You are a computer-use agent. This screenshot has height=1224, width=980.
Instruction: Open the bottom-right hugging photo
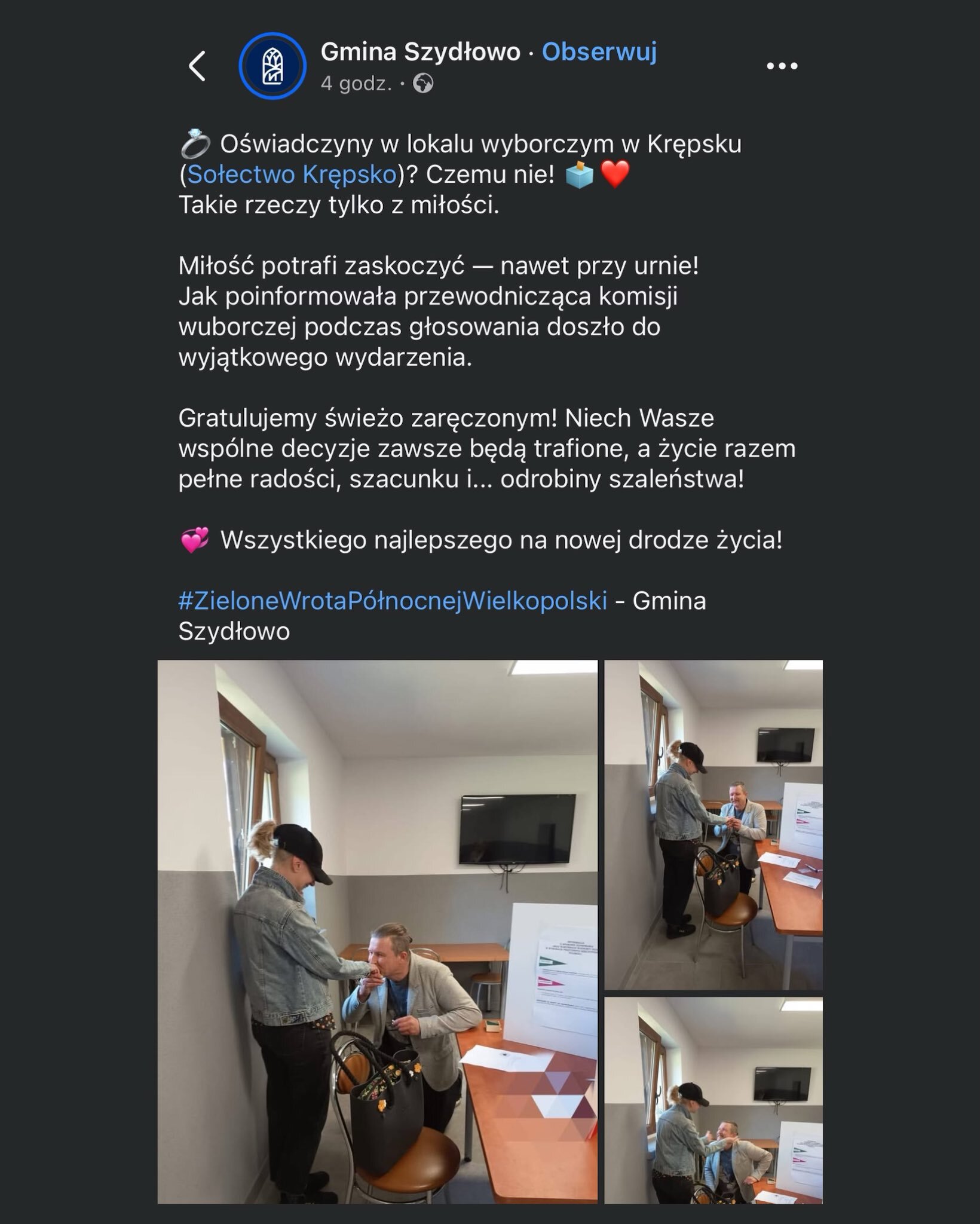click(x=713, y=1100)
